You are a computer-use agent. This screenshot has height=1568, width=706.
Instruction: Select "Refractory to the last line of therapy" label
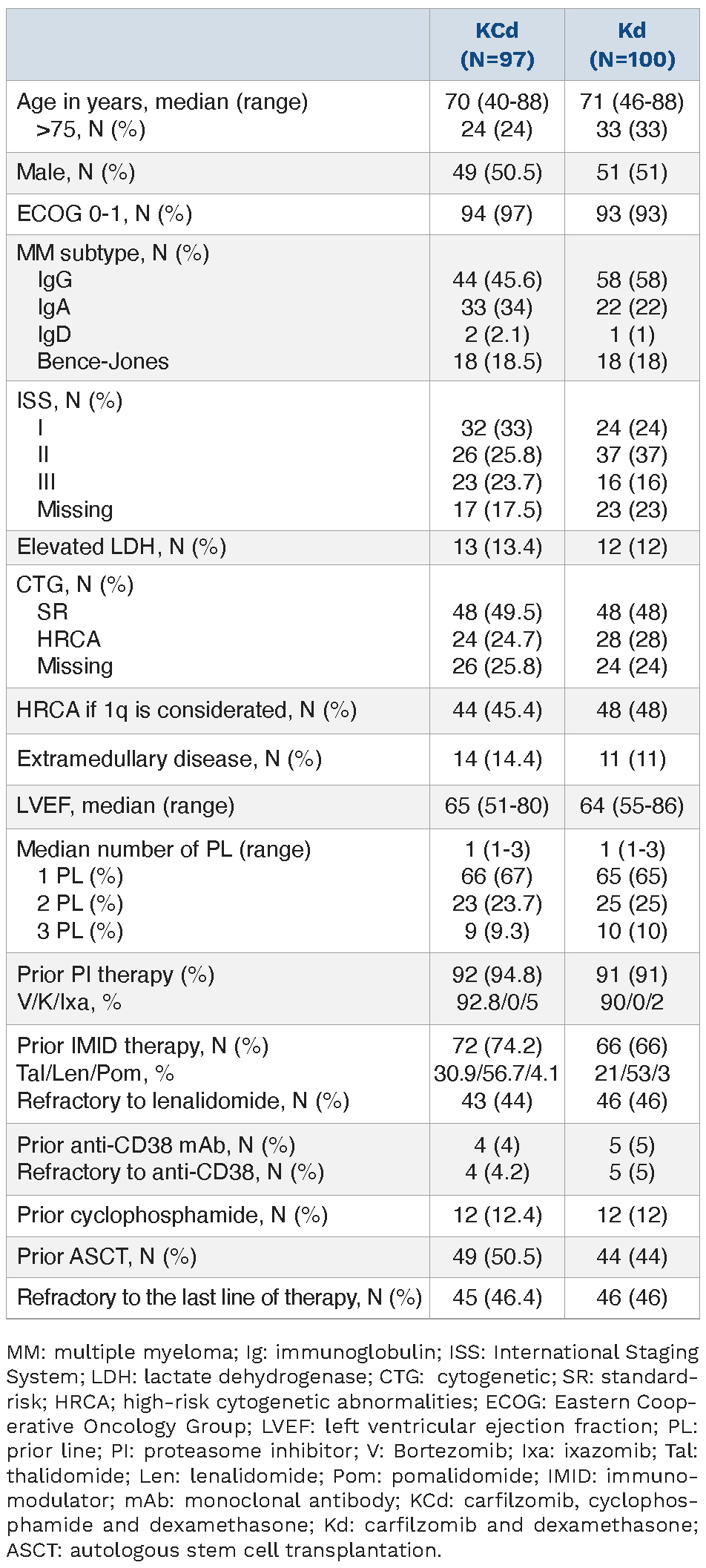coord(220,1297)
